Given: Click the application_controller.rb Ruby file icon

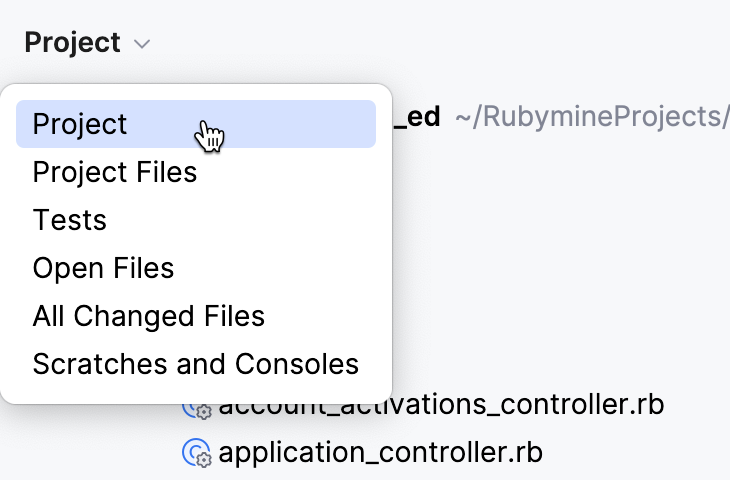Looking at the screenshot, I should click(x=194, y=453).
